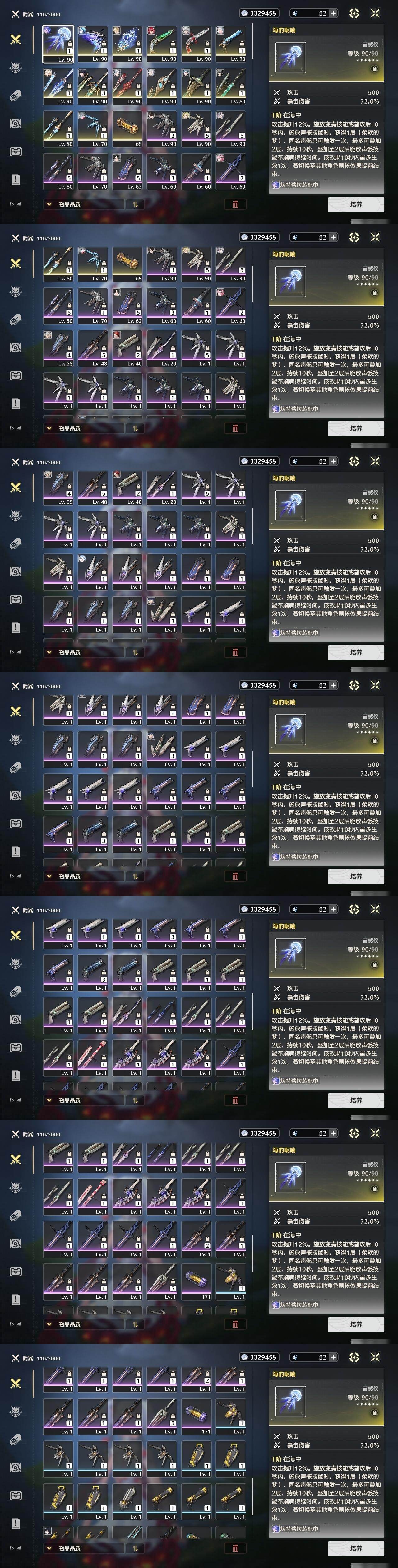The height and width of the screenshot is (1568, 398).
Task: Click the plus button next to 52 in last panel
Action: (333, 1357)
